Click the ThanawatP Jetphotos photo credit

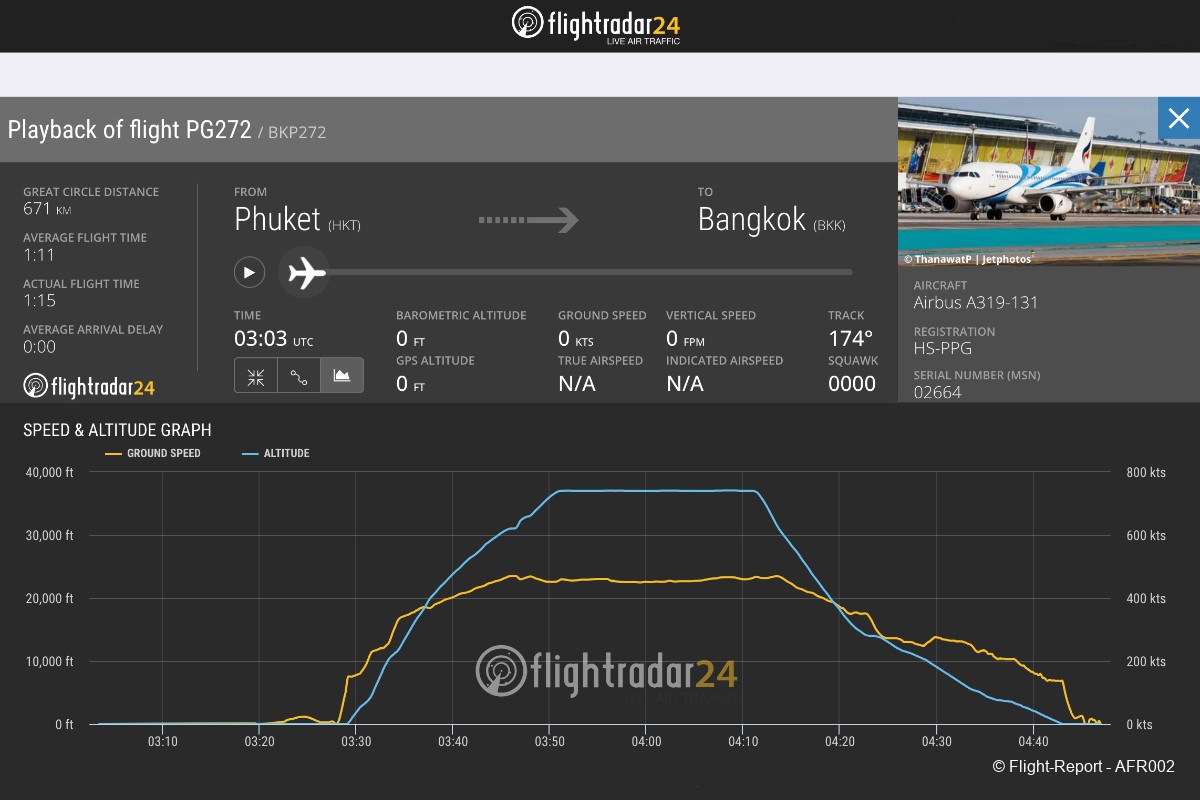968,259
